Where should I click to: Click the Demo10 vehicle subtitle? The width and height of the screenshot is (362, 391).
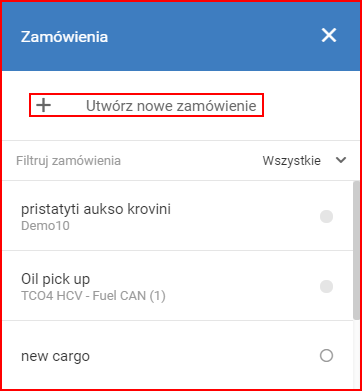(45, 226)
